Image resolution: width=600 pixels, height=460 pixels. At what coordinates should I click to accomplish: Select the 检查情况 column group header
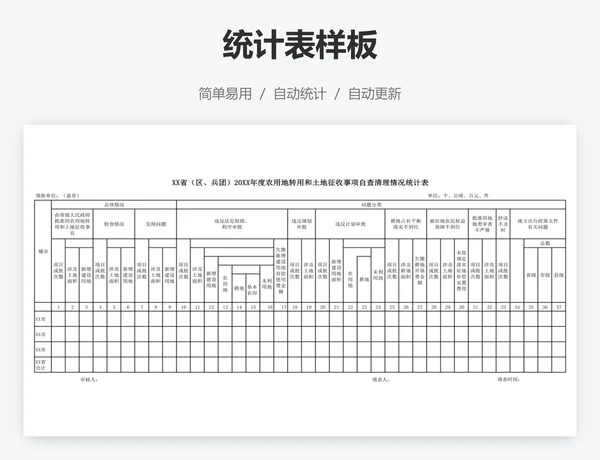115,224
